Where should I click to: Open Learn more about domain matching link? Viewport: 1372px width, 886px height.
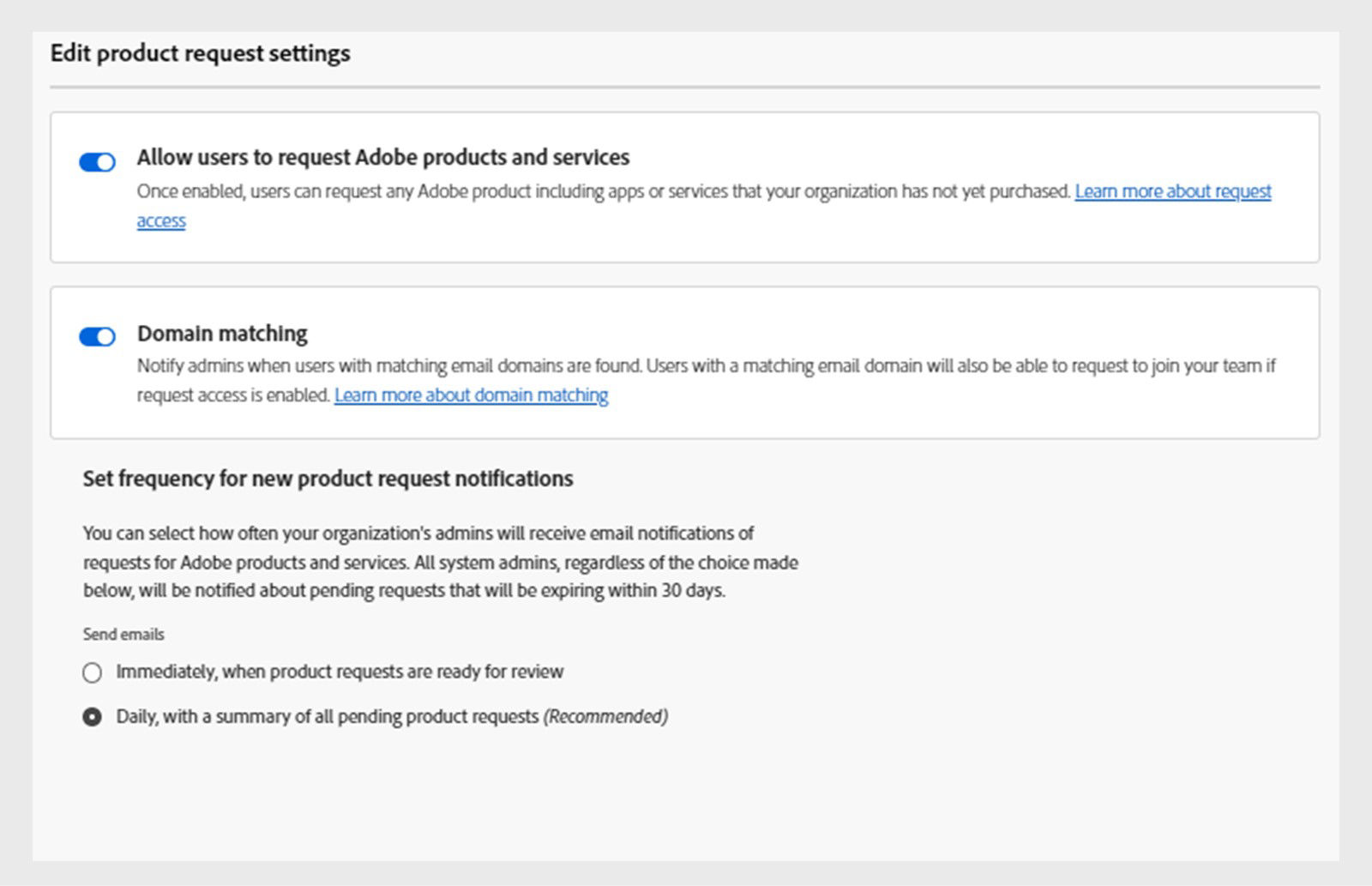[x=471, y=395]
